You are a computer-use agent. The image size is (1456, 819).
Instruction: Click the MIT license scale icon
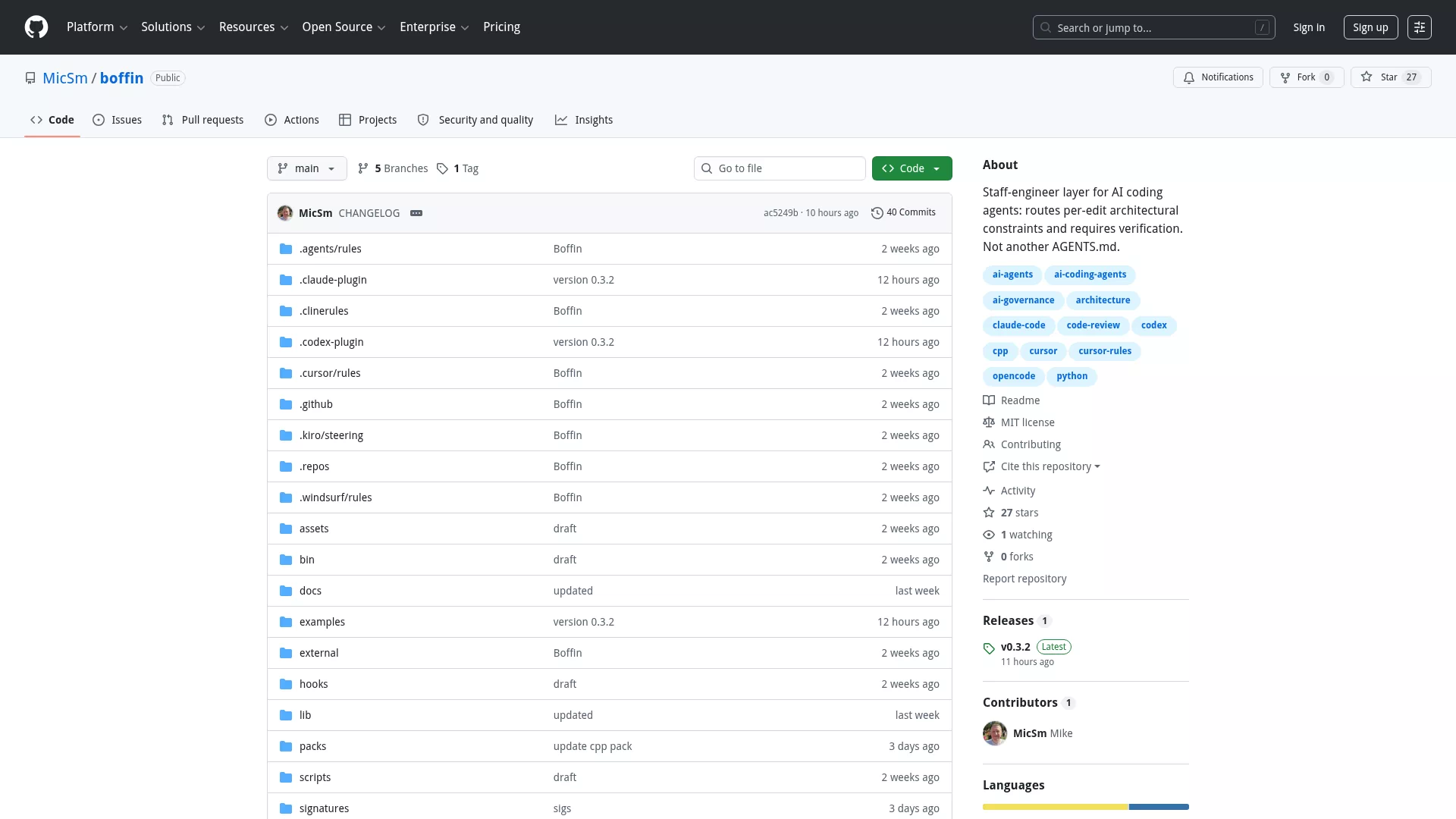pyautogui.click(x=989, y=422)
